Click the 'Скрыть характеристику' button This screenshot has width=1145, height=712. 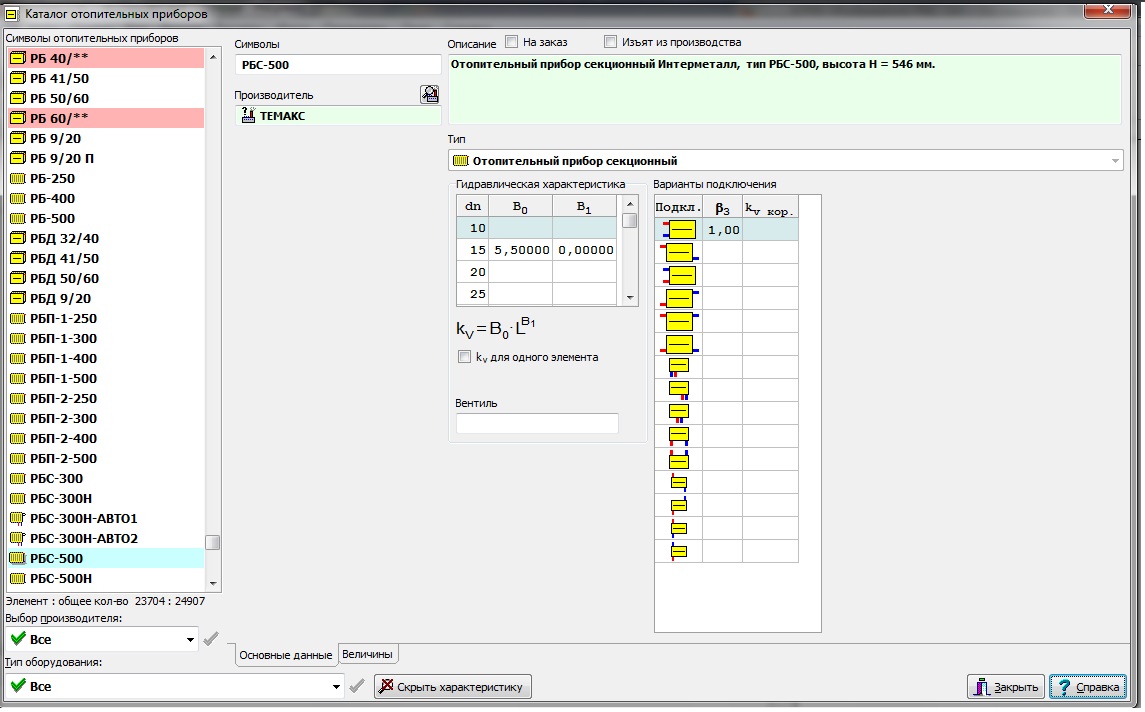tap(453, 686)
